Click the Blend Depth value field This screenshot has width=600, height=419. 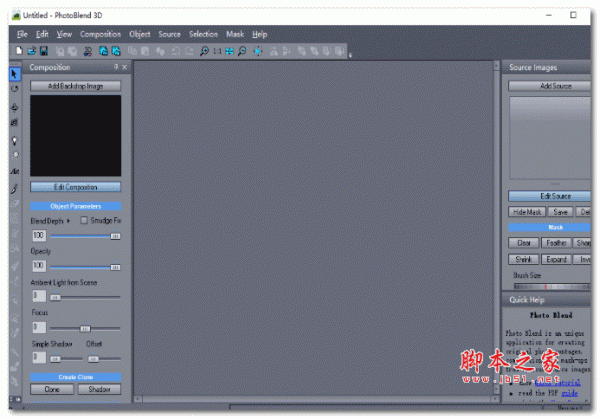point(39,235)
